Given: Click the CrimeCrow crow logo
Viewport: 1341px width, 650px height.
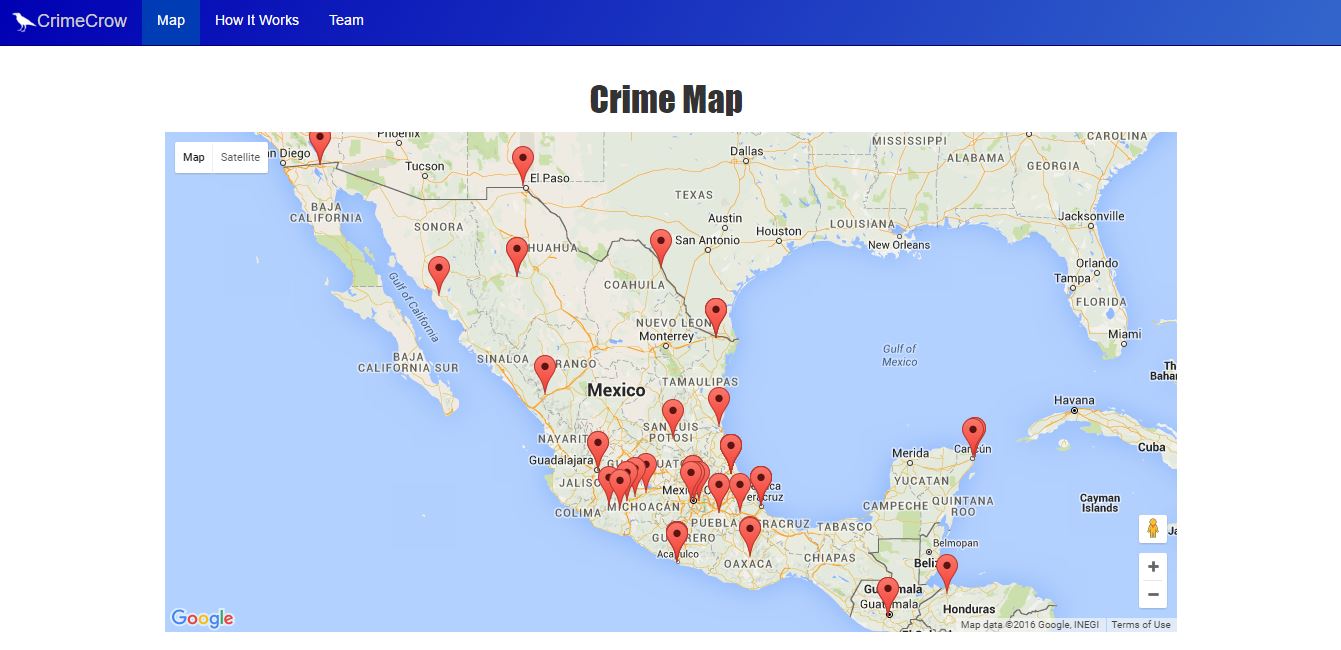Looking at the screenshot, I should tap(24, 21).
